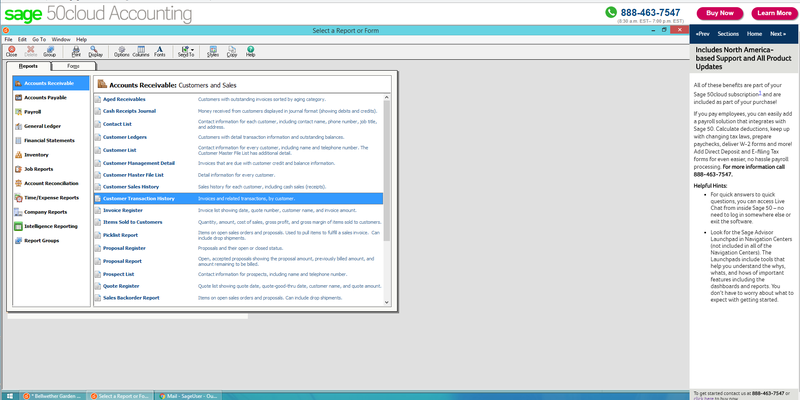Go to Home in the side panel

click(755, 34)
